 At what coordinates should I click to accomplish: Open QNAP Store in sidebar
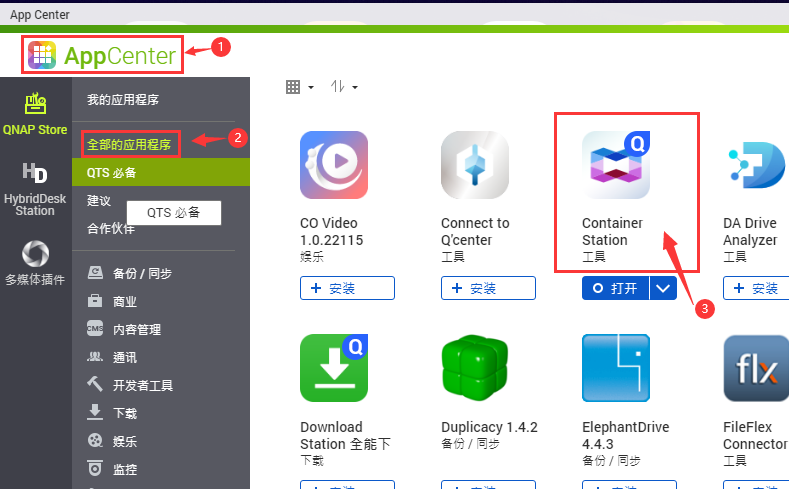point(35,114)
